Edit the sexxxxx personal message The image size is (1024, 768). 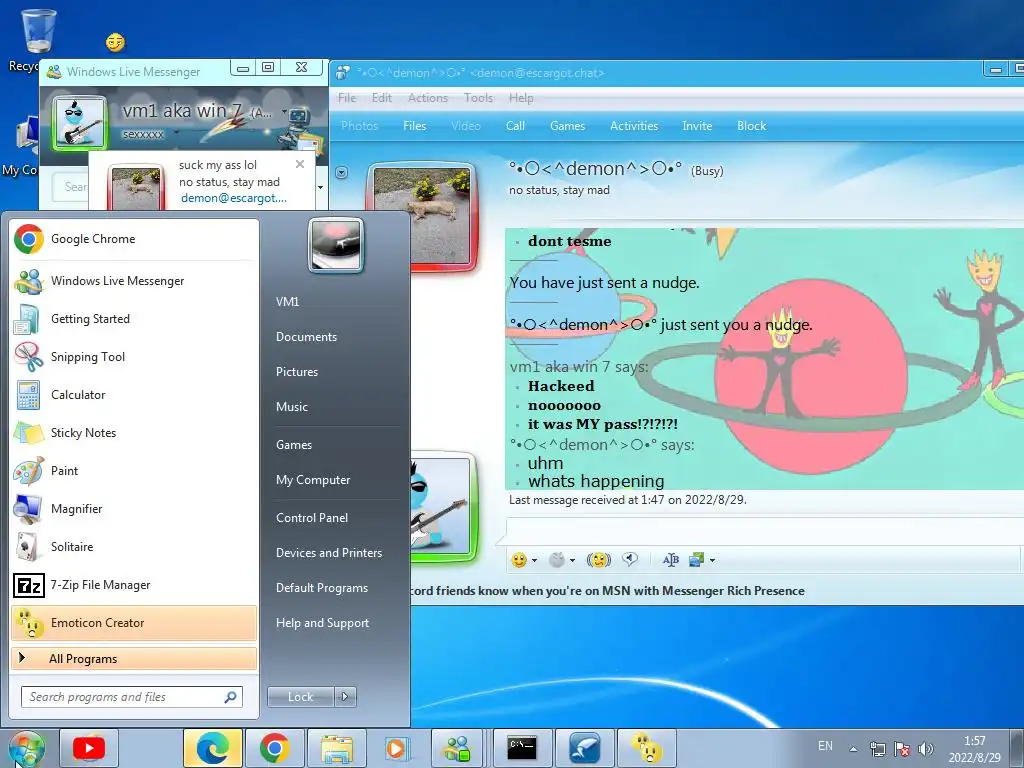click(x=144, y=135)
